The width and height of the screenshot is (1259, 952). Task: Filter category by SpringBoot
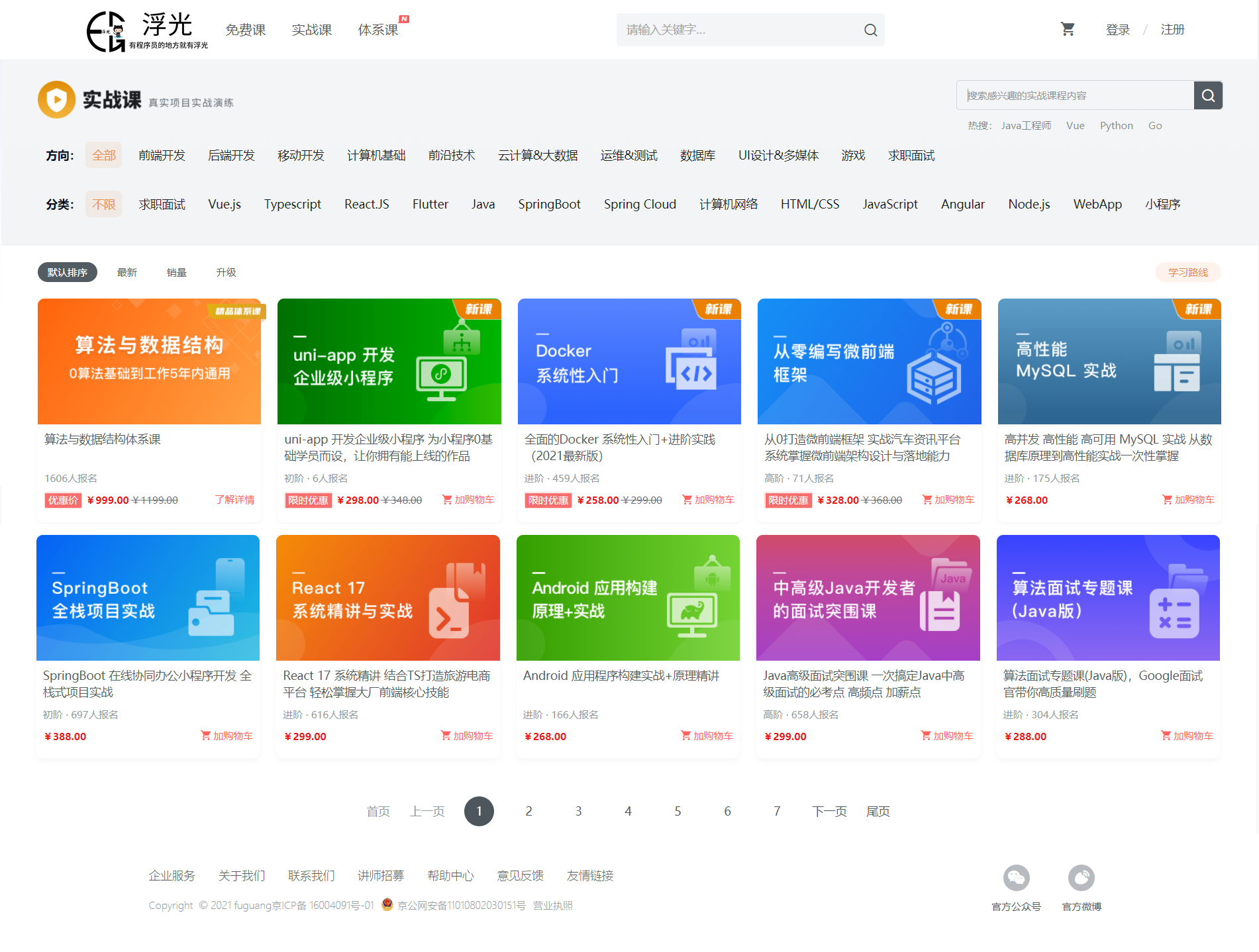click(x=549, y=205)
